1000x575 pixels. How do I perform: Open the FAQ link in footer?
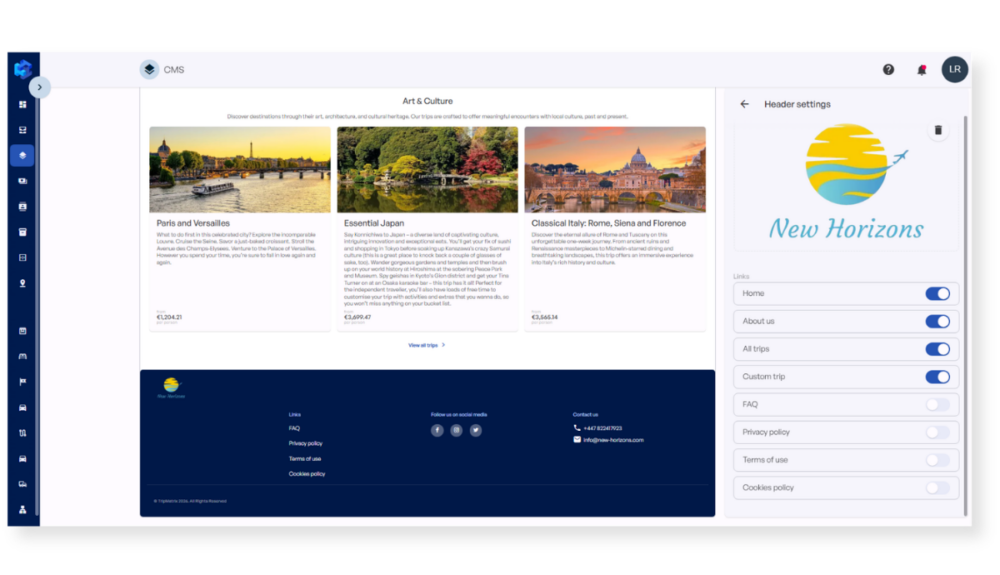tap(294, 428)
